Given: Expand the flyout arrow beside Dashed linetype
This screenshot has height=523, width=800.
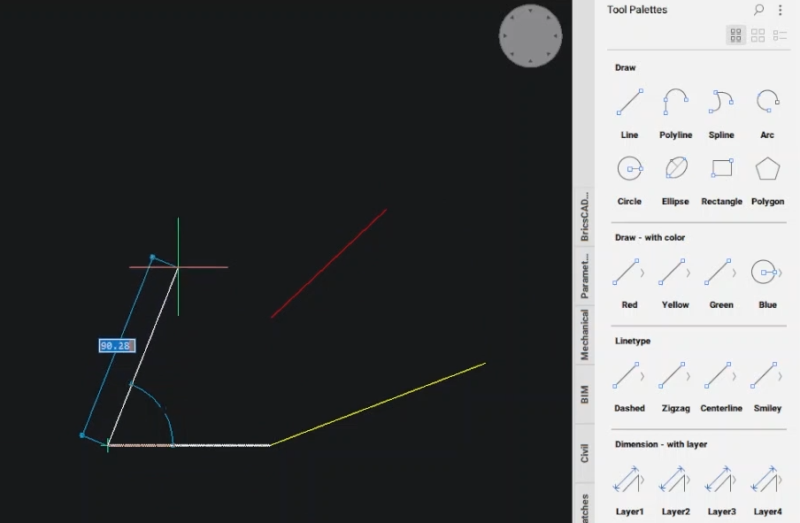Looking at the screenshot, I should 642,376.
